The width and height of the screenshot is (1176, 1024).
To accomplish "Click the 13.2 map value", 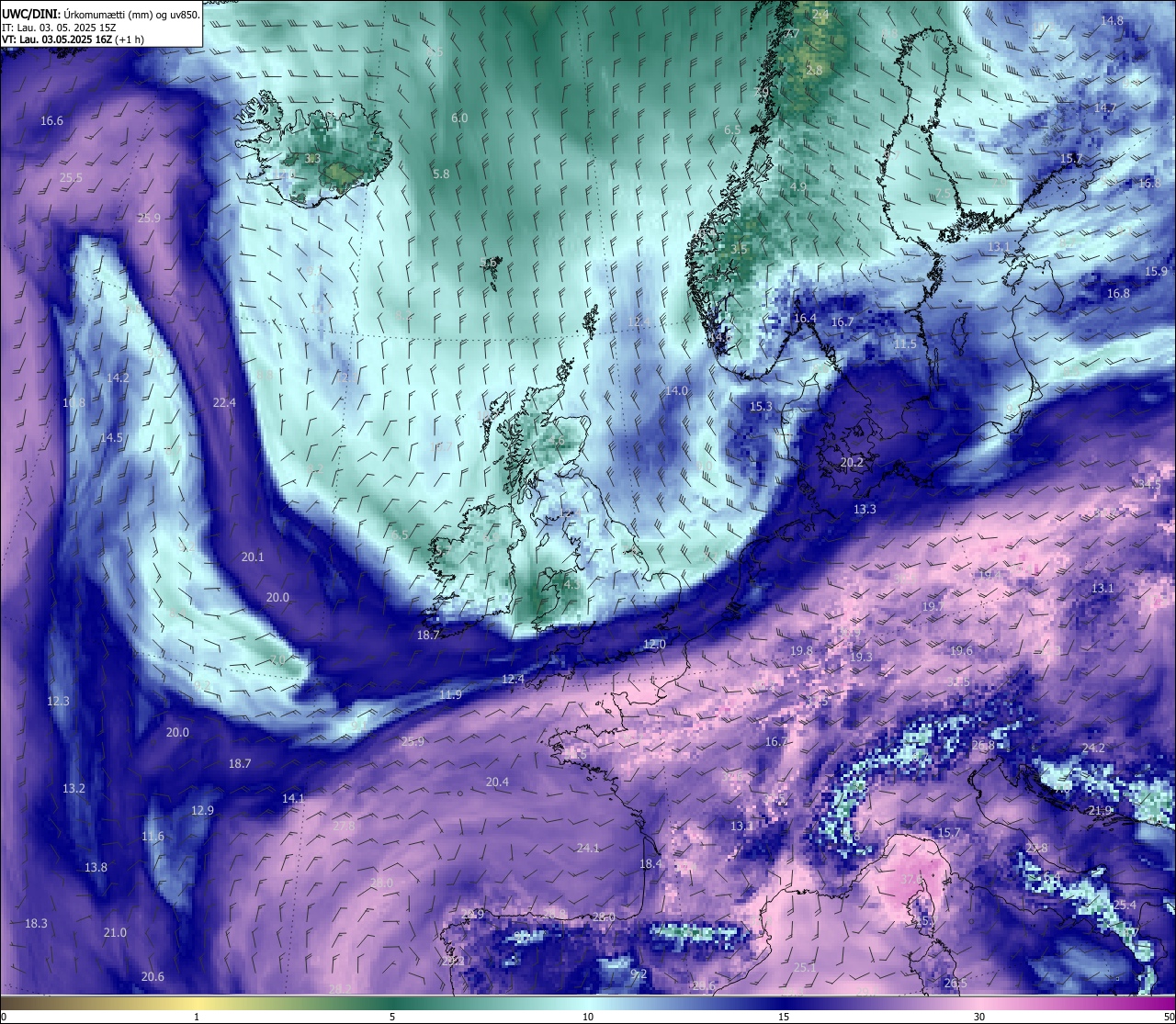I will coord(73,789).
